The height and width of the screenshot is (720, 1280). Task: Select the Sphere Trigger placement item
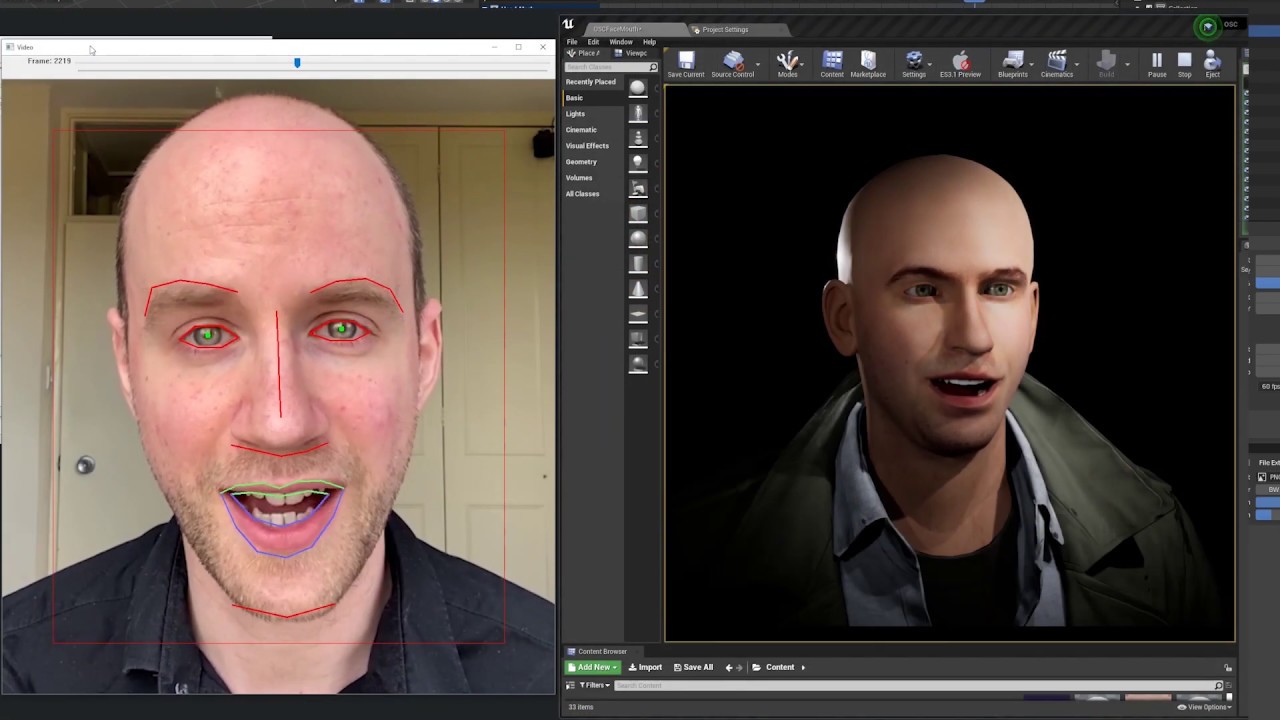638,363
